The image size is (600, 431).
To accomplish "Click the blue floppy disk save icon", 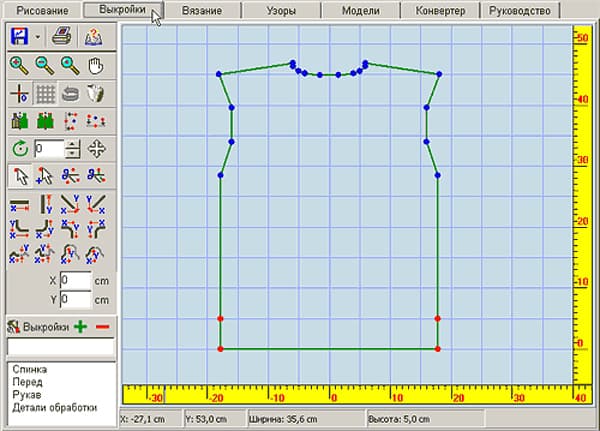I will [20, 36].
